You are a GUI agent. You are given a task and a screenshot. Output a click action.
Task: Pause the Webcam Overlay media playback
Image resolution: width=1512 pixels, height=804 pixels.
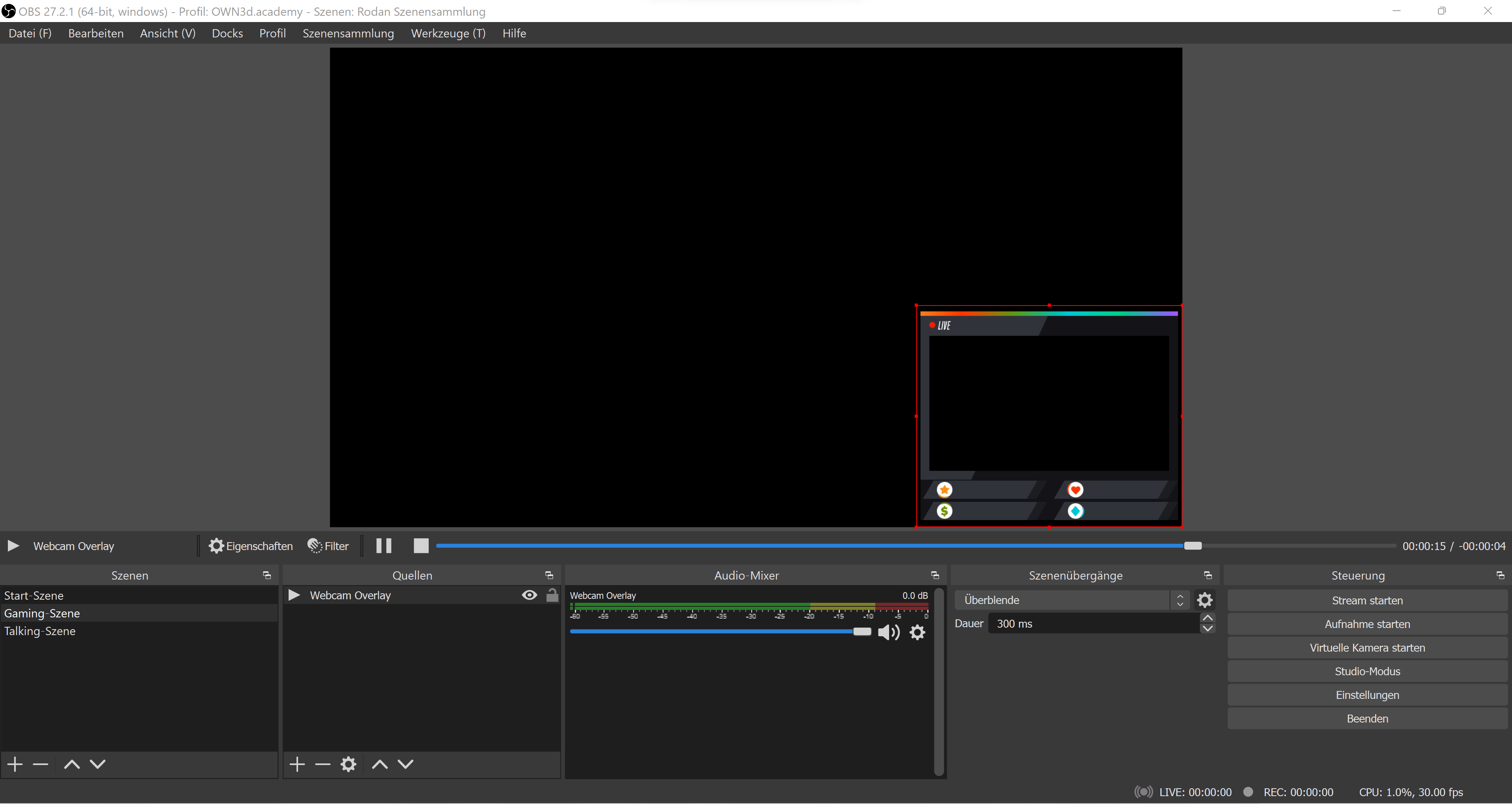383,545
